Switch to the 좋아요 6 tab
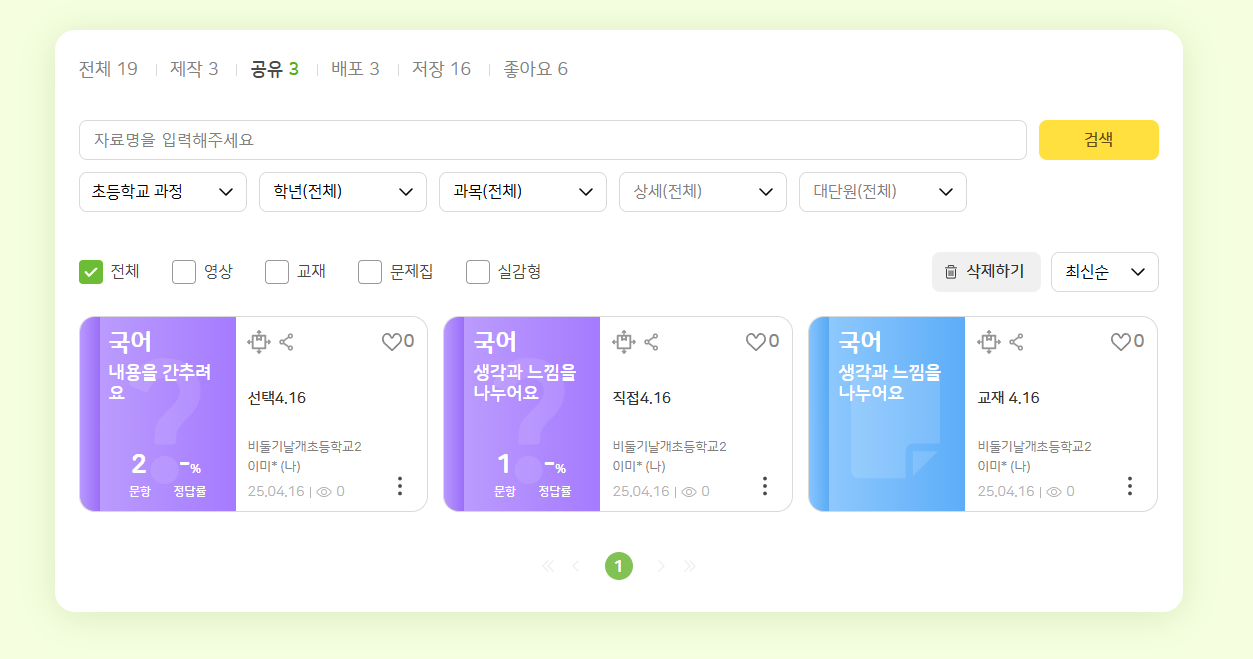The image size is (1253, 659). (x=535, y=69)
